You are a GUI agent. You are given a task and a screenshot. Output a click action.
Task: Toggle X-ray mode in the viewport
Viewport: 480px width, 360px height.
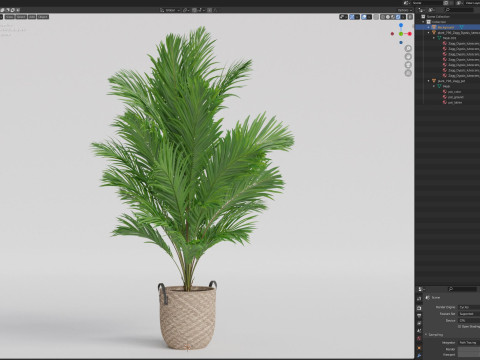[x=376, y=17]
